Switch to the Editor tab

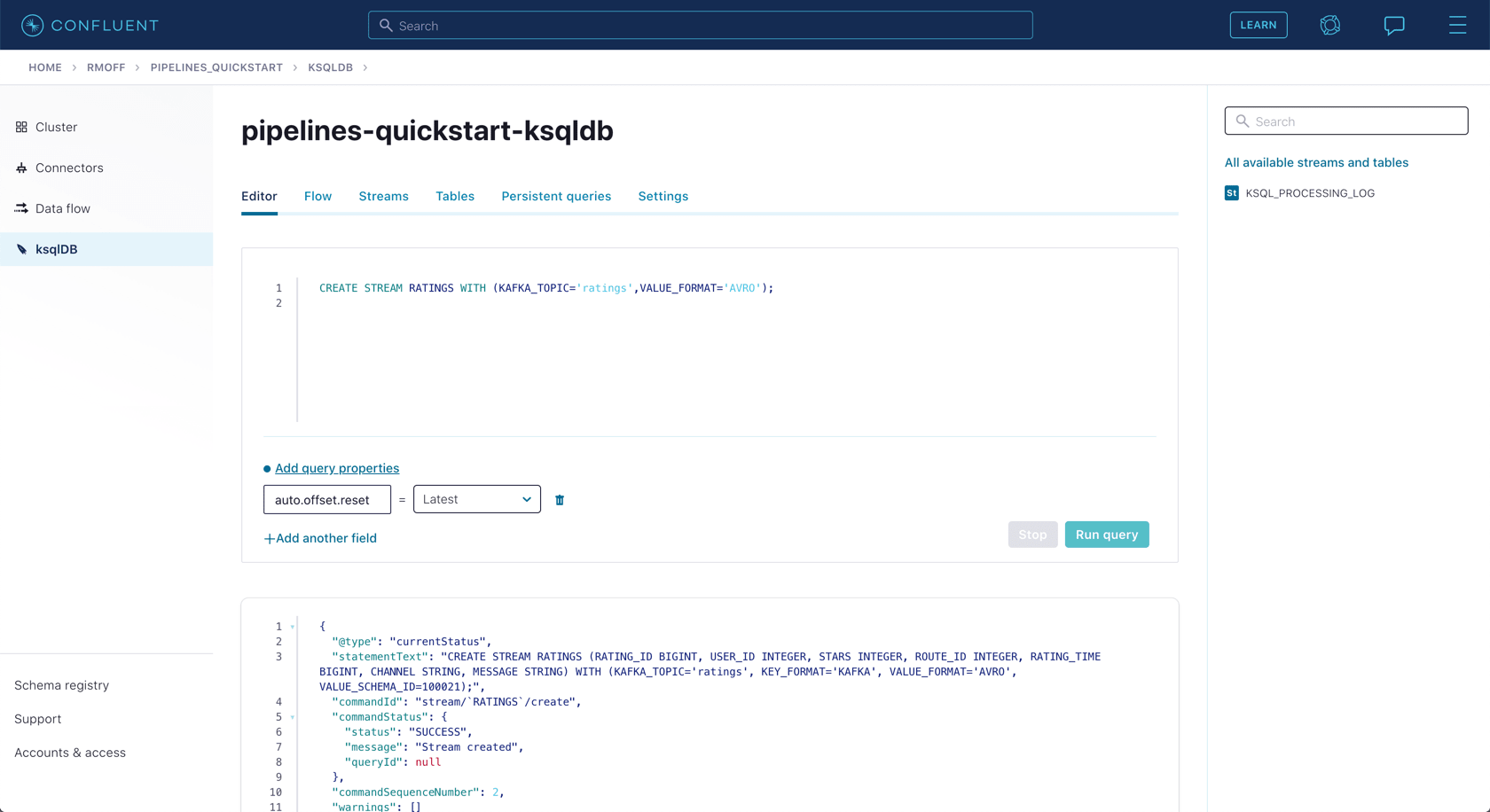click(x=259, y=196)
